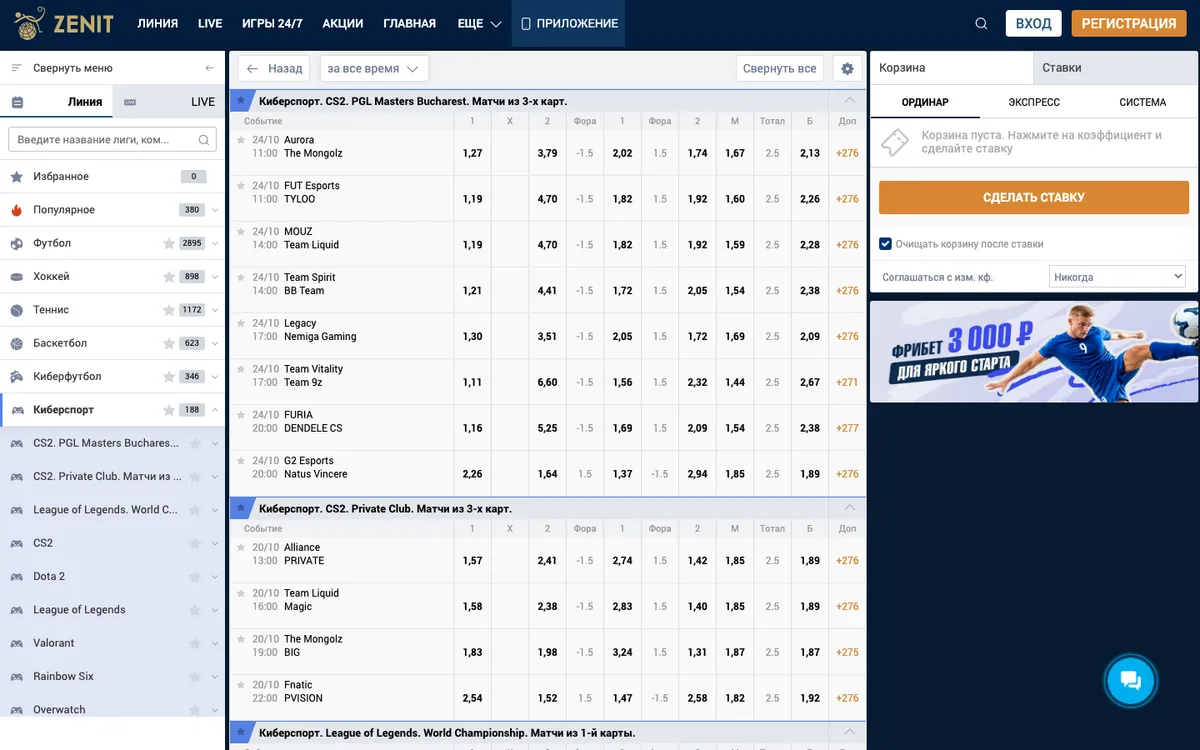Star the Aurora vs The Mongolz match
Image resolution: width=1200 pixels, height=750 pixels.
click(240, 140)
